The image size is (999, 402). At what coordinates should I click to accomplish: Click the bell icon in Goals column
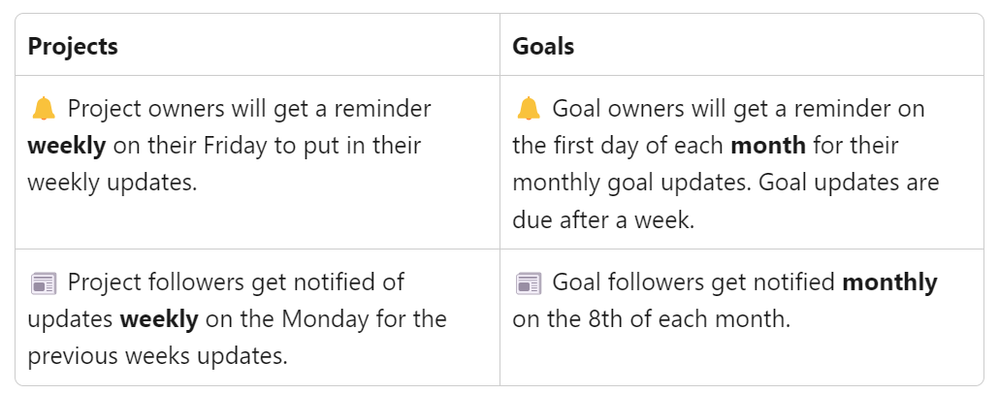coord(528,109)
